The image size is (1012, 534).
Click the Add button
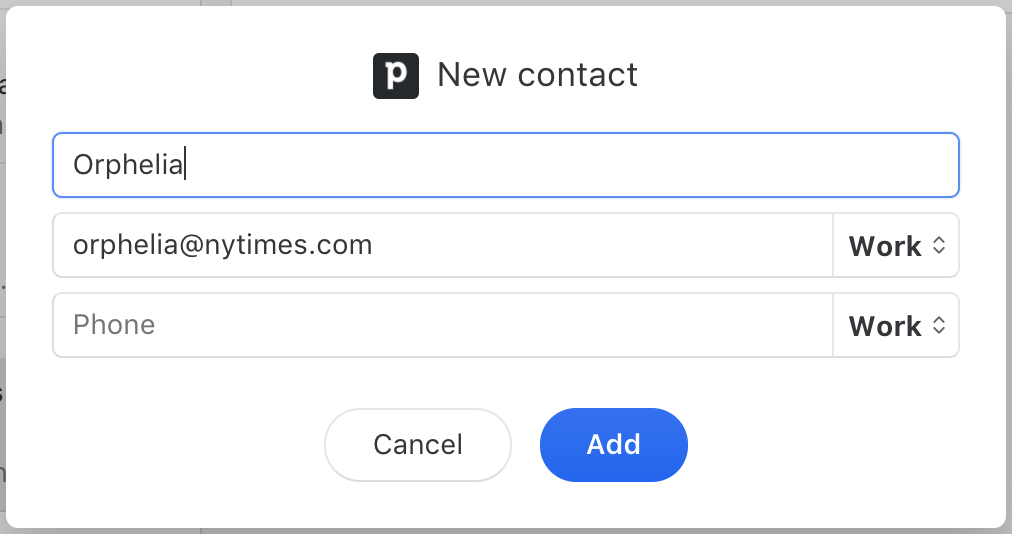614,445
